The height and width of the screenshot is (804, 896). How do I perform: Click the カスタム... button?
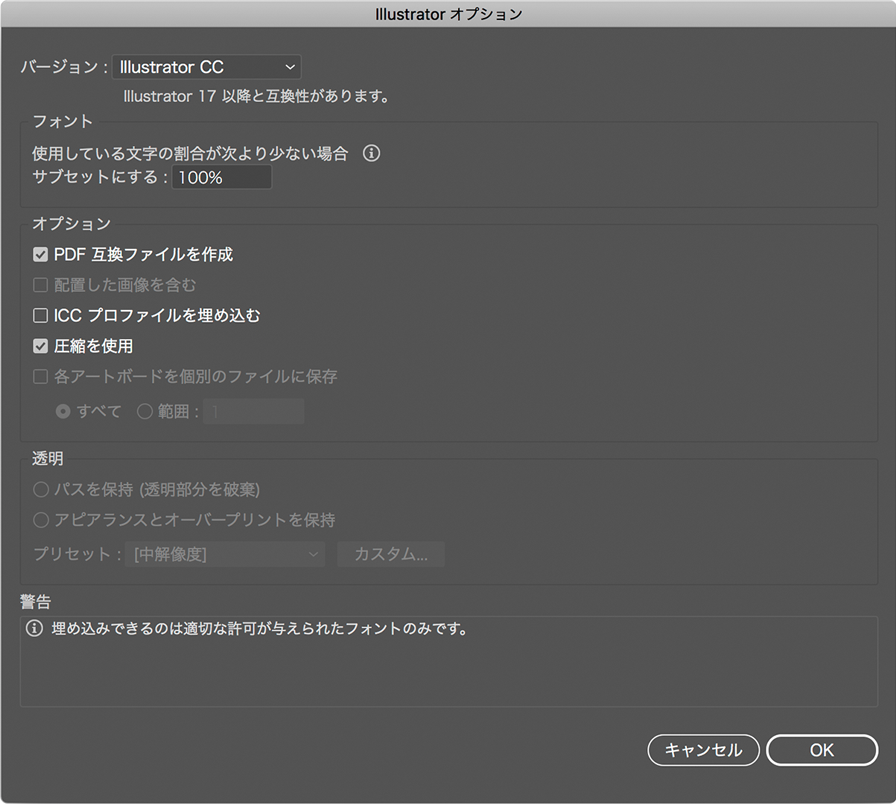[x=391, y=554]
